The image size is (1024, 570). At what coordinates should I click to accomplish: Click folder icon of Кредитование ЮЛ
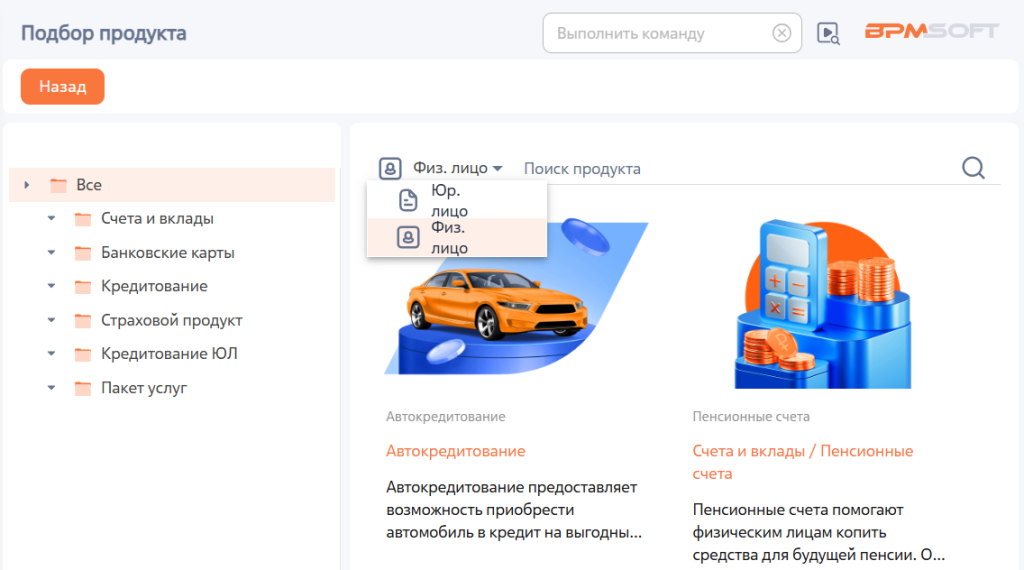tap(83, 355)
